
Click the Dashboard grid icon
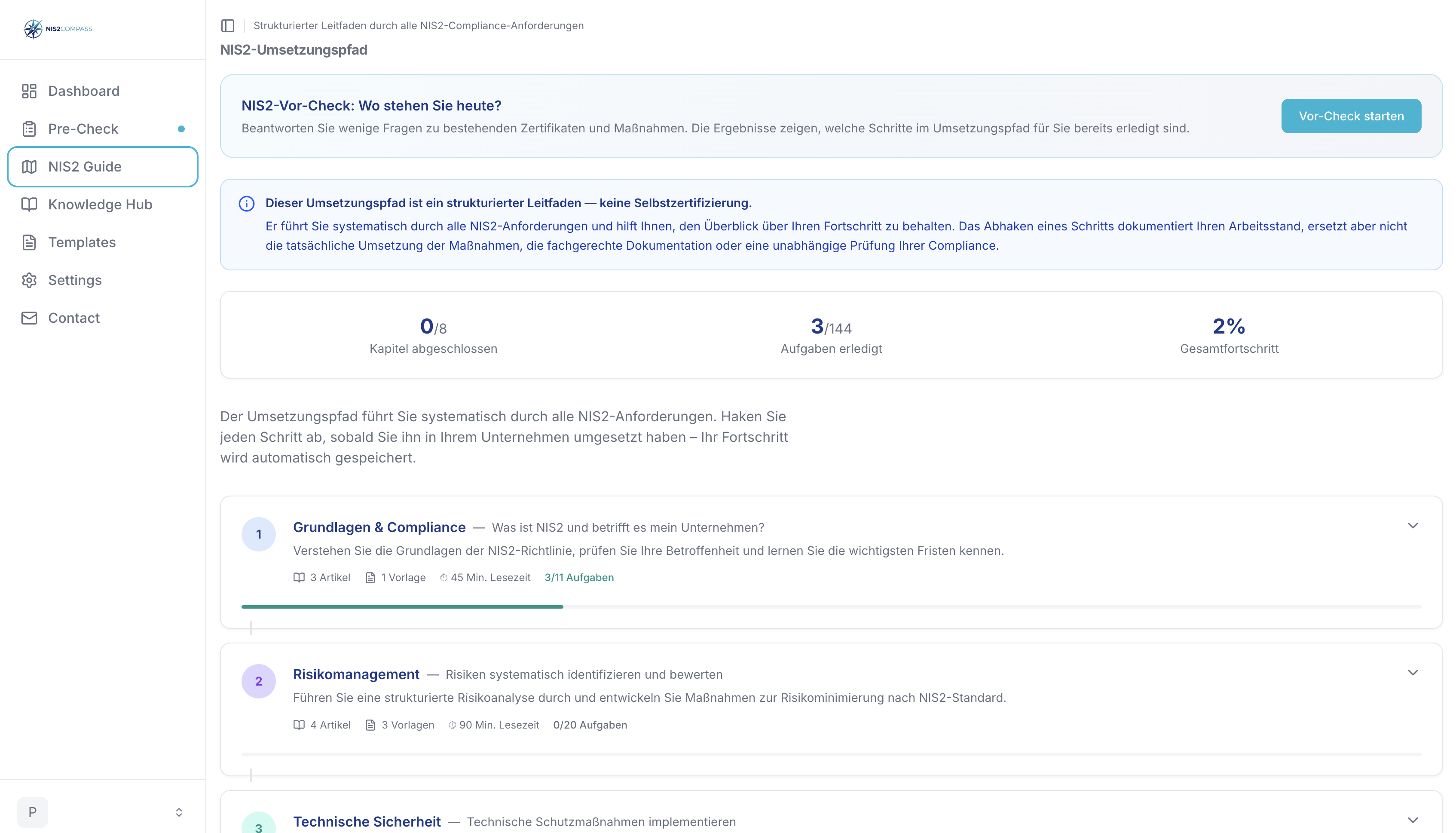click(29, 91)
